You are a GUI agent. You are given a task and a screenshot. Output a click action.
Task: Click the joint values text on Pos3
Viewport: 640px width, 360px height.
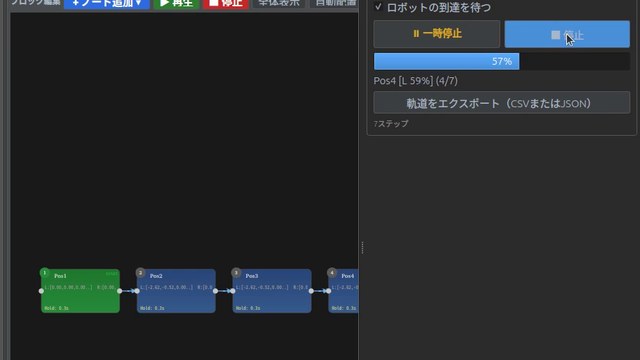tap(272, 287)
